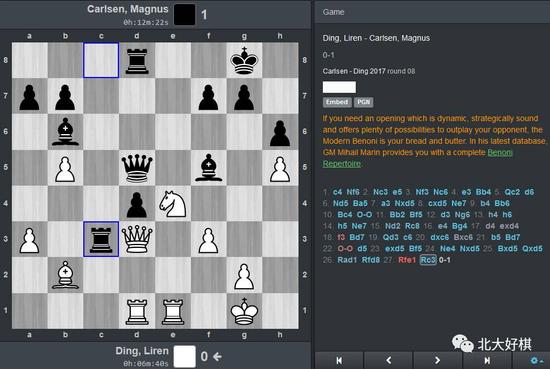This screenshot has width=550, height=369.
Task: Select the black bishop on f5
Action: pos(208,167)
